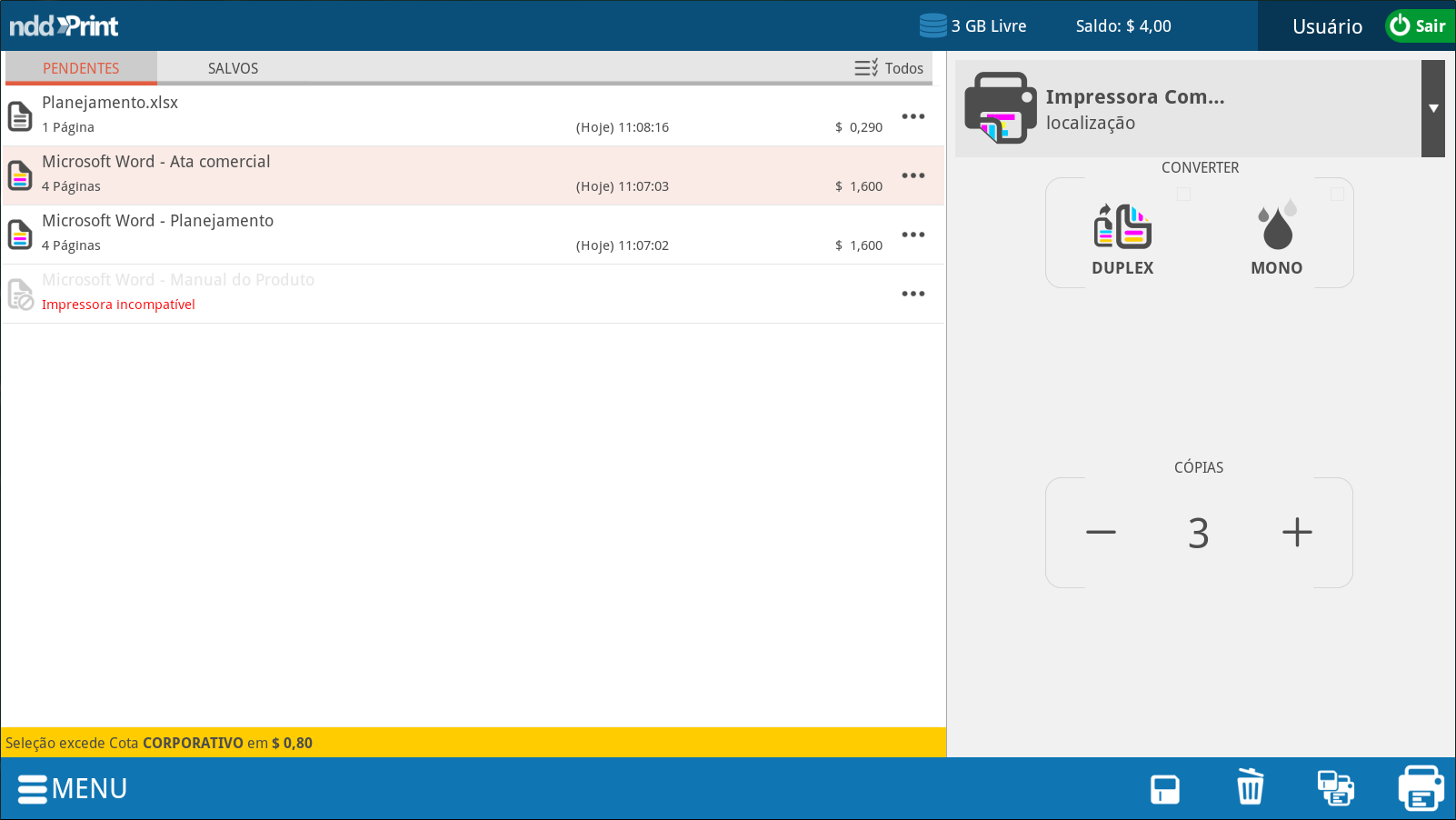The image size is (1456, 820).
Task: Expand the printer selection dropdown arrow
Action: [x=1432, y=108]
